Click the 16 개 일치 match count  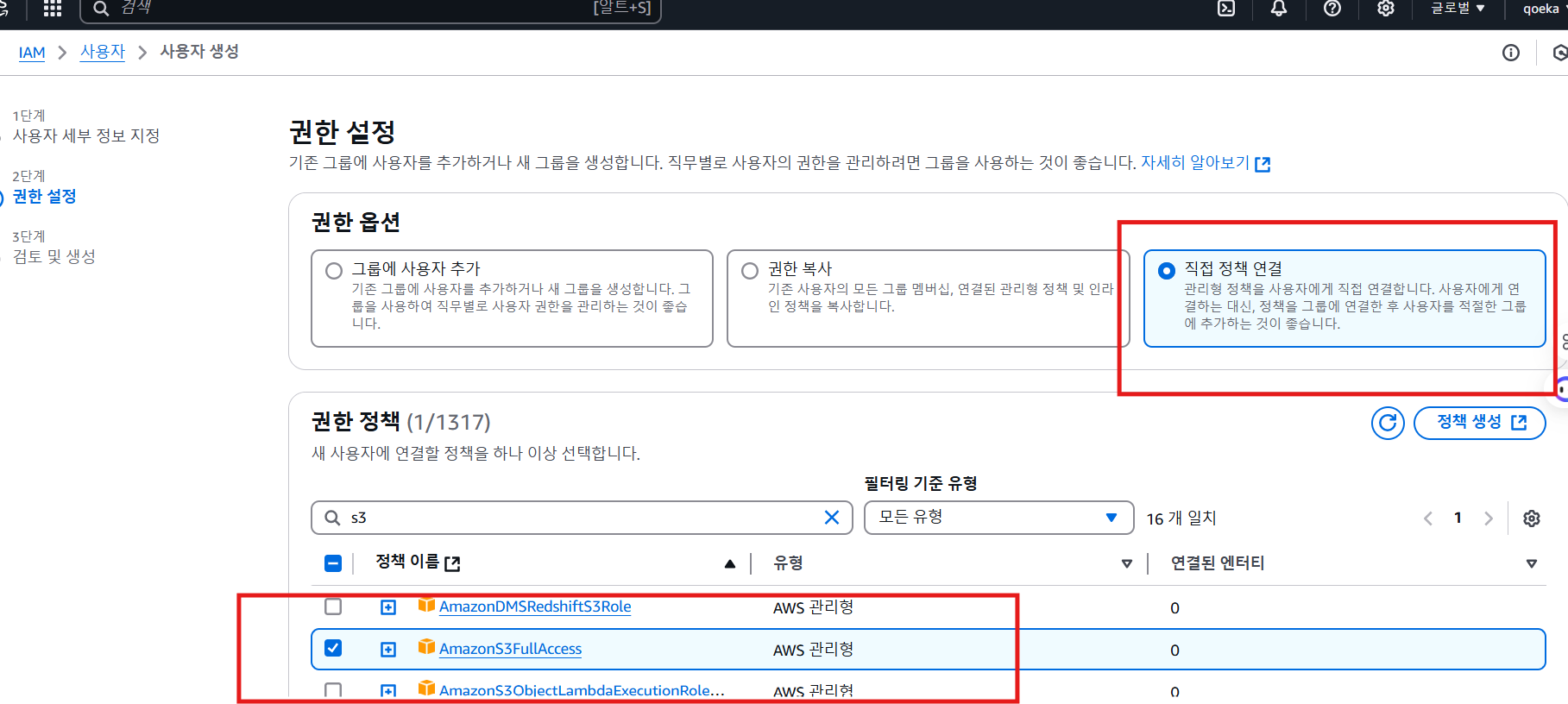tap(1181, 519)
